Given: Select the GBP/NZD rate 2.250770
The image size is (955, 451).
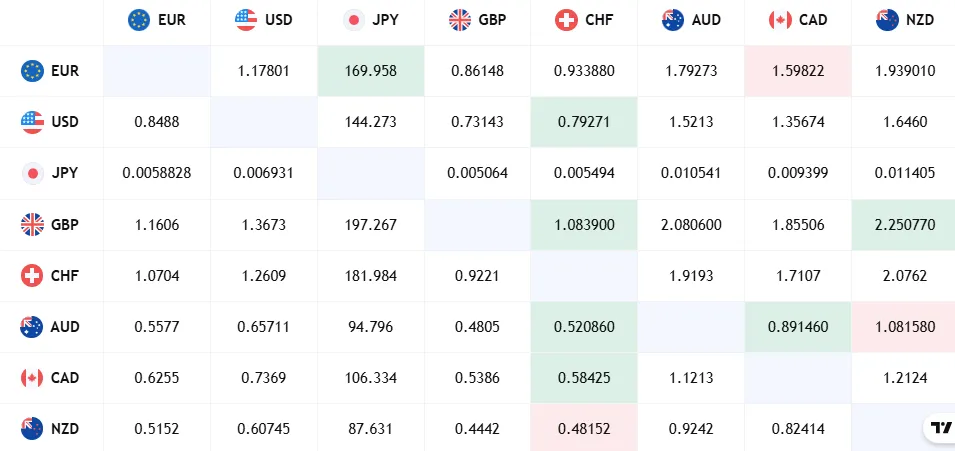Looking at the screenshot, I should 905,225.
